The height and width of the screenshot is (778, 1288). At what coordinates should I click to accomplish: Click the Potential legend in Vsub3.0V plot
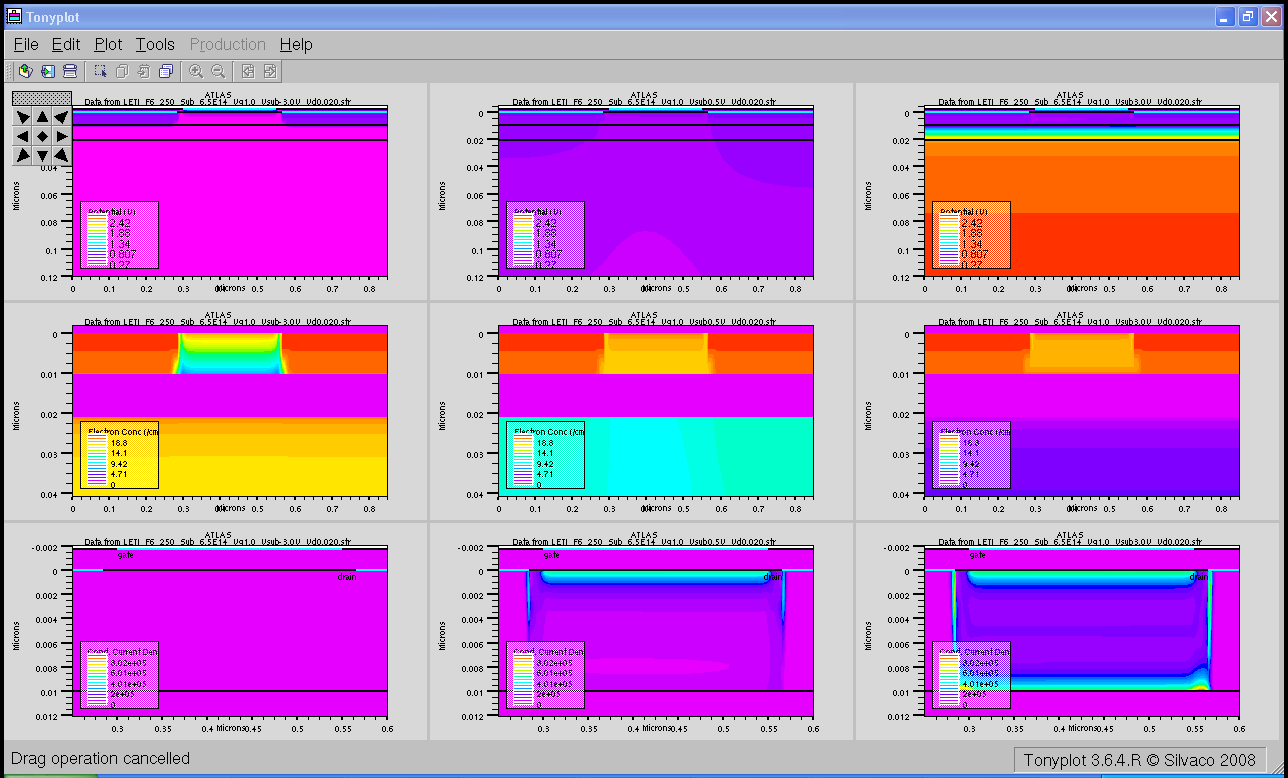point(971,235)
